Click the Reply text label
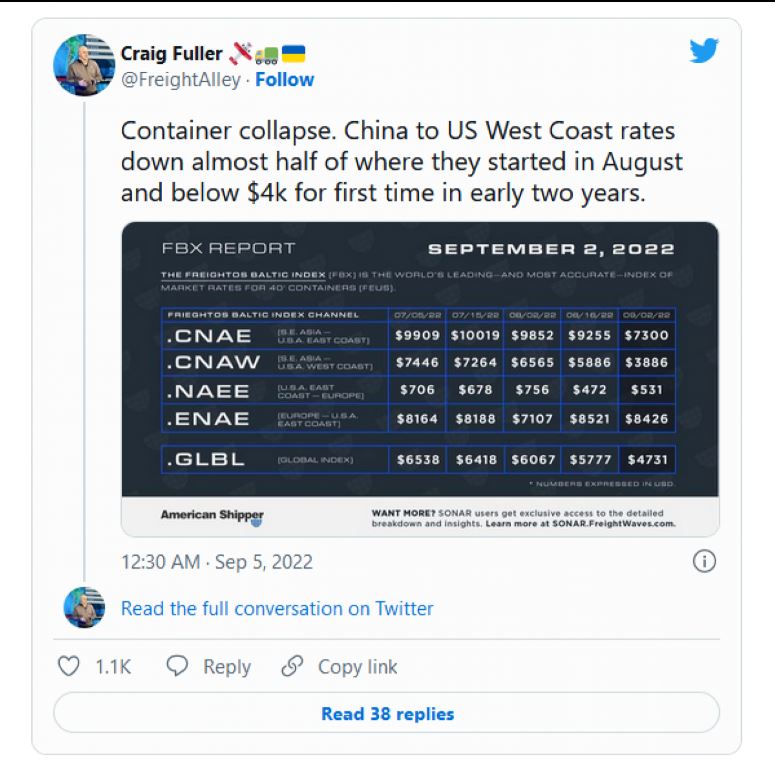Viewport: 775px width, 764px height. tap(227, 667)
